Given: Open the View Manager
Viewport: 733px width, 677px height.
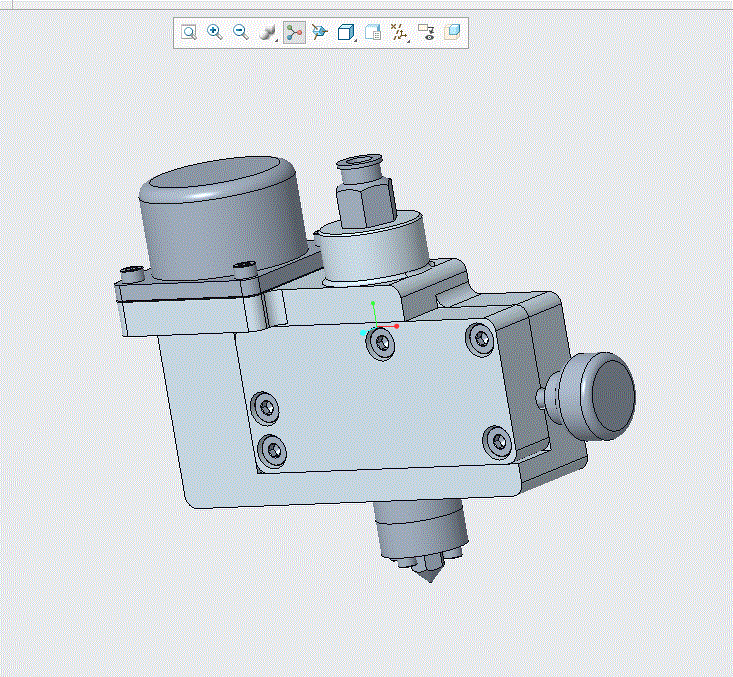Looking at the screenshot, I should point(373,32).
